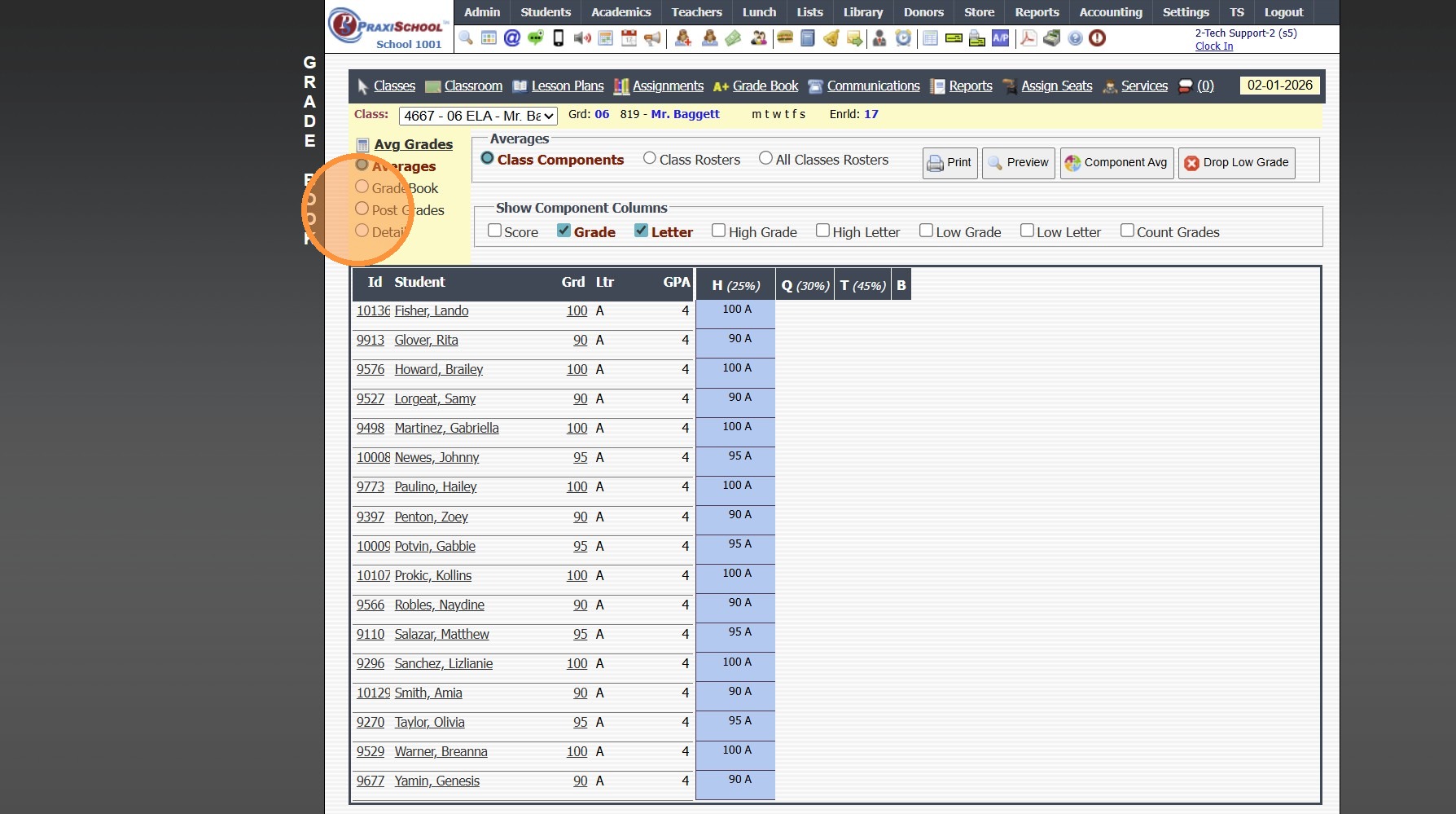1456x814 pixels.
Task: Click the Clock In link
Action: [1214, 46]
